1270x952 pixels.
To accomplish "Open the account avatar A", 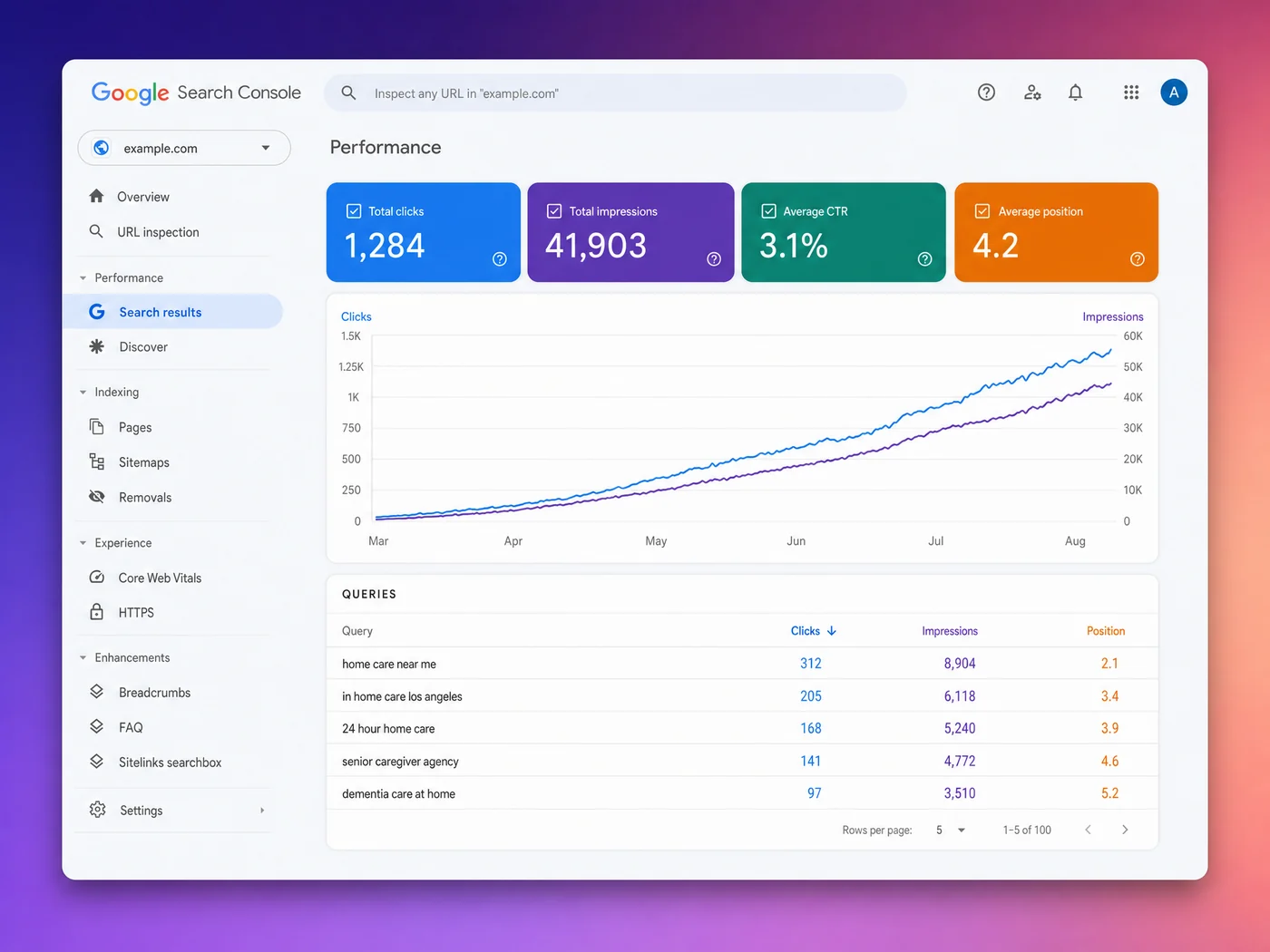I will (1174, 92).
